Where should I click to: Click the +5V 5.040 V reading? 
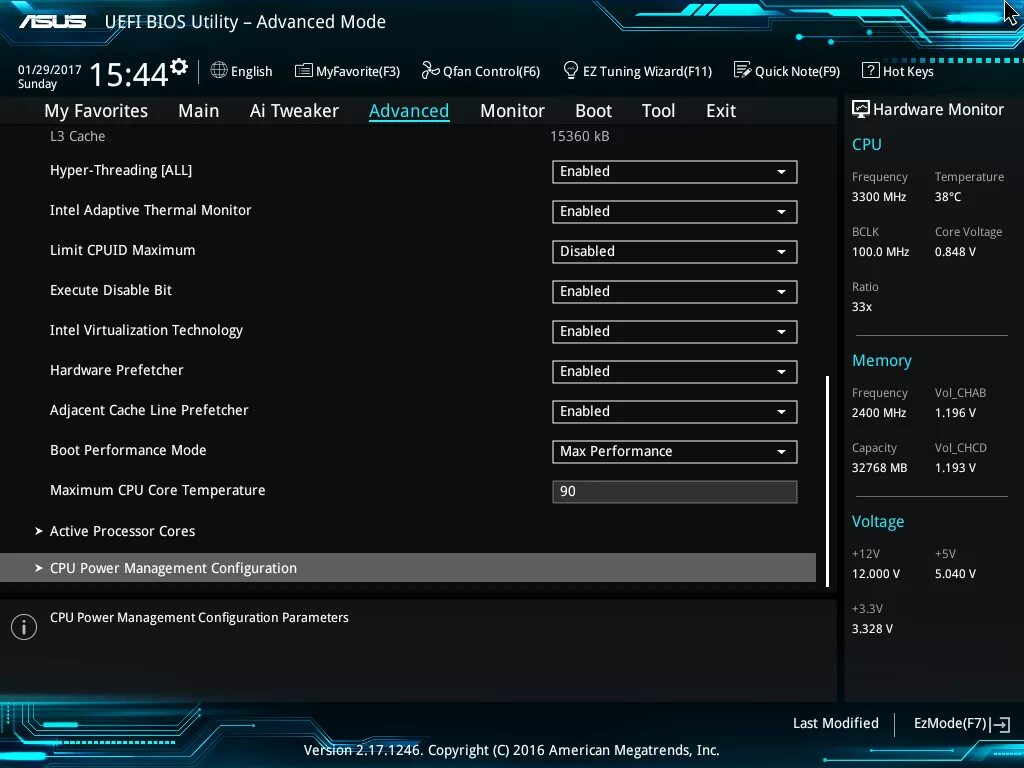point(955,573)
